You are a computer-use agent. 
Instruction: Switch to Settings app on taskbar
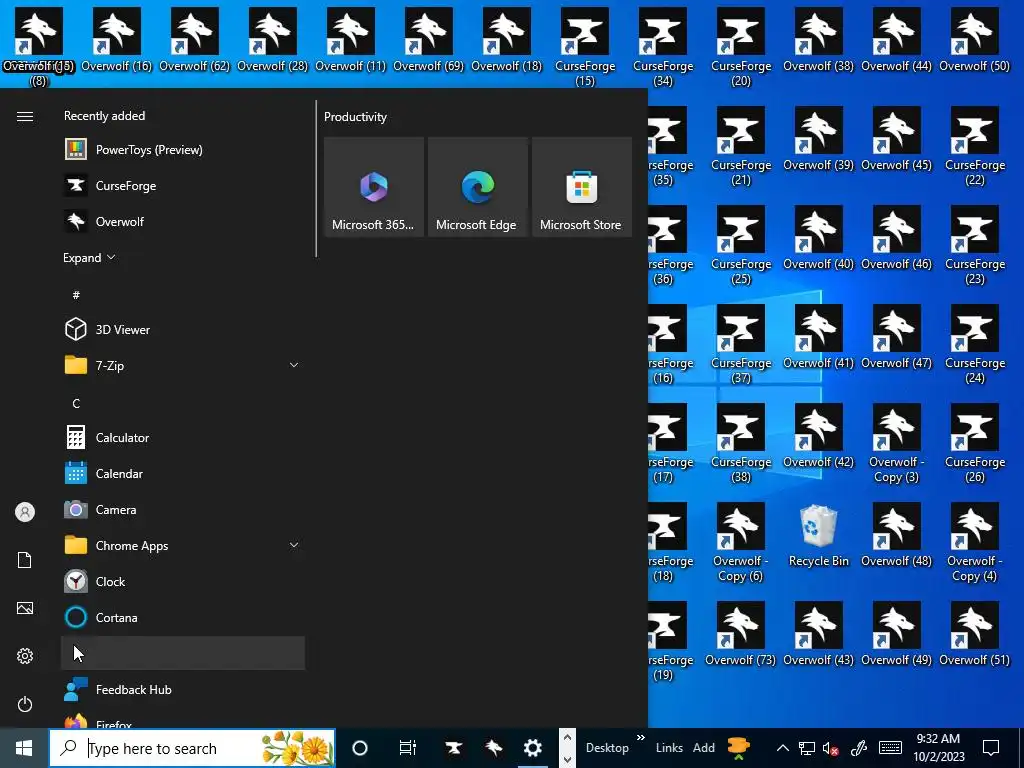[x=533, y=748]
